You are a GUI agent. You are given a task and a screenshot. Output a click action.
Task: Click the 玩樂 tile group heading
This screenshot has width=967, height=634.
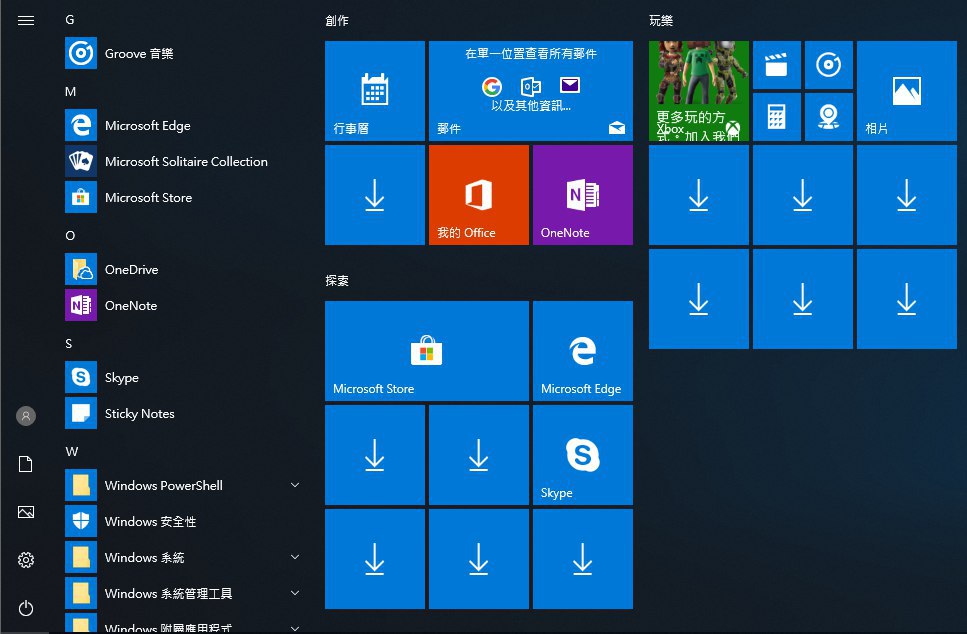[661, 21]
